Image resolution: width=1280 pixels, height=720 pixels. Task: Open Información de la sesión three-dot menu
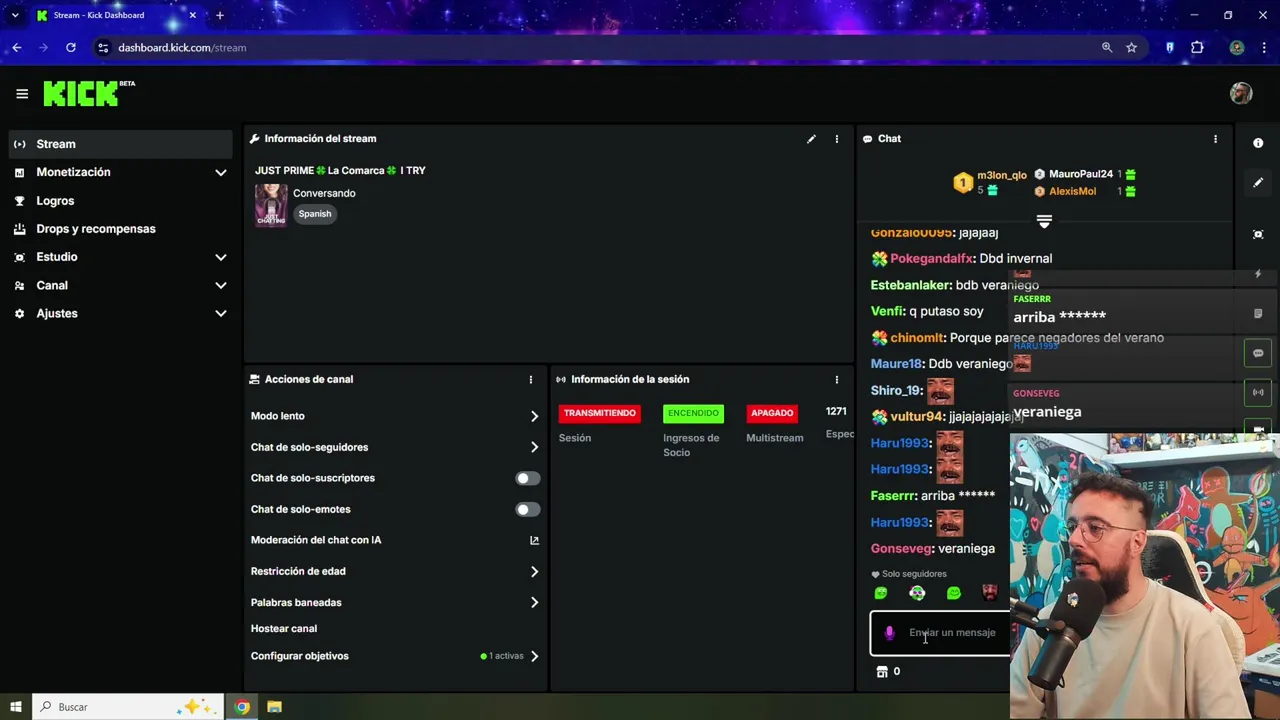click(x=837, y=380)
